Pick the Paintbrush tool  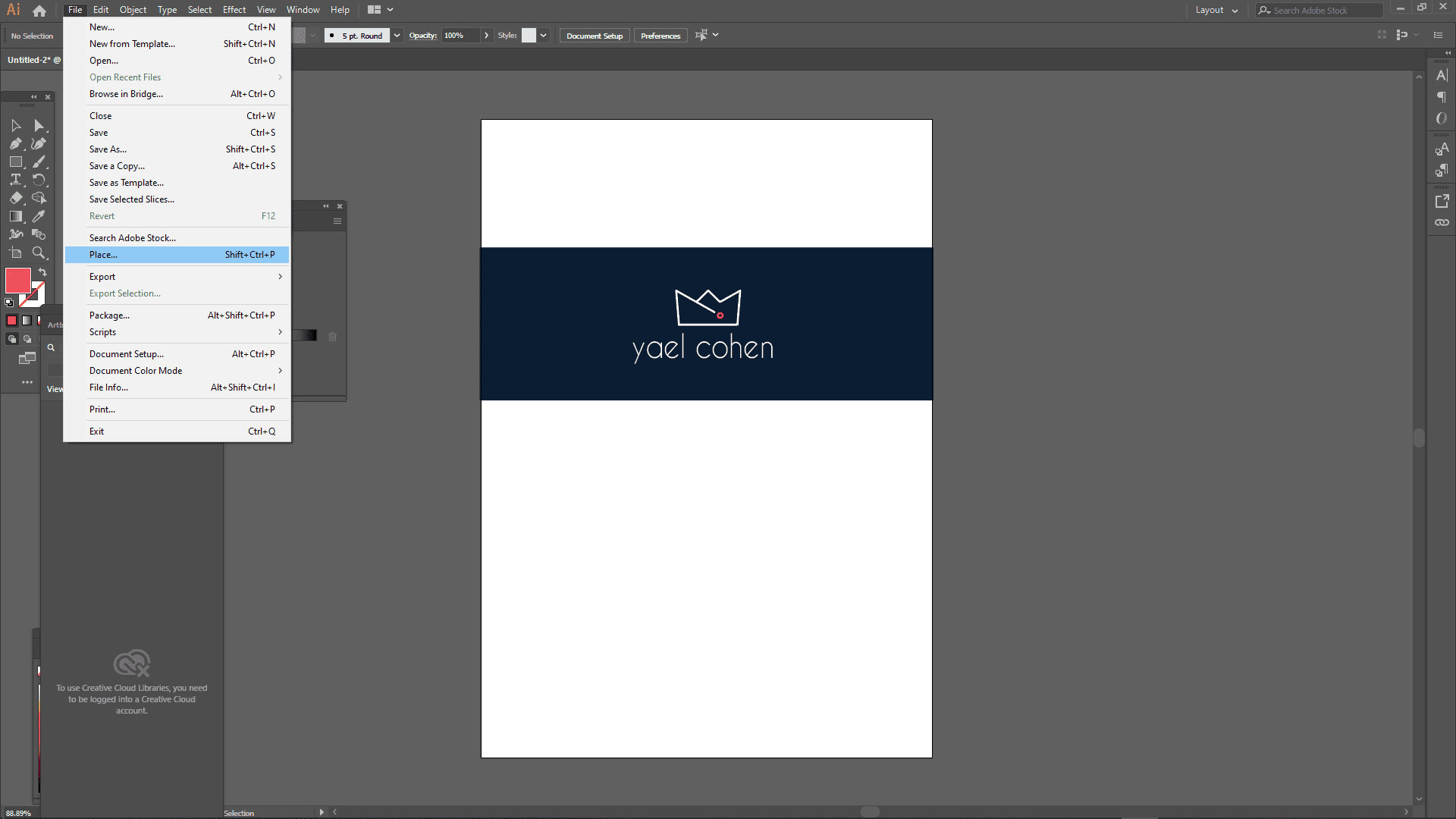tap(39, 162)
